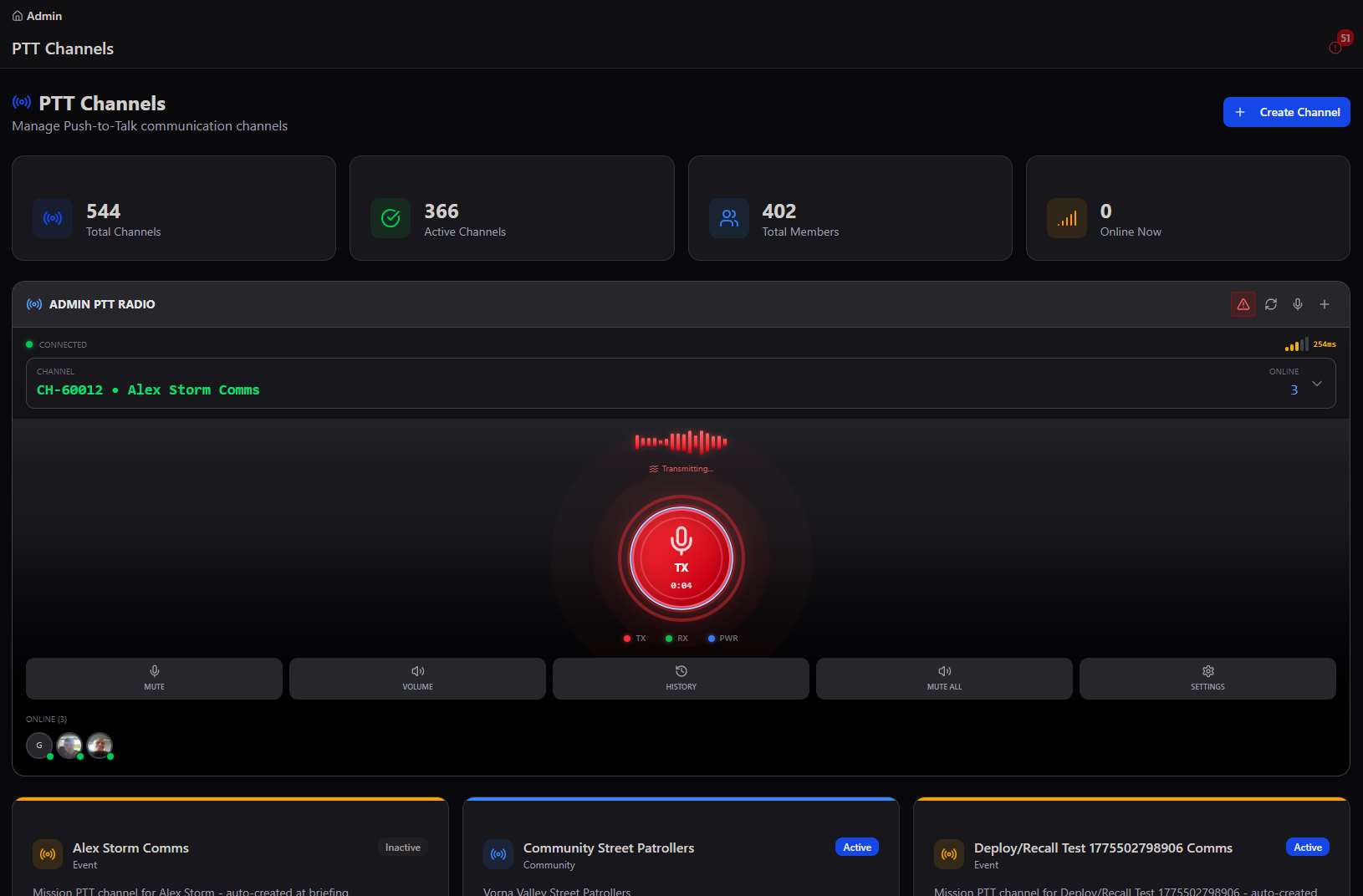Viewport: 1363px width, 896px height.
Task: Click the connection latency indicator 254ms
Action: coord(1310,344)
